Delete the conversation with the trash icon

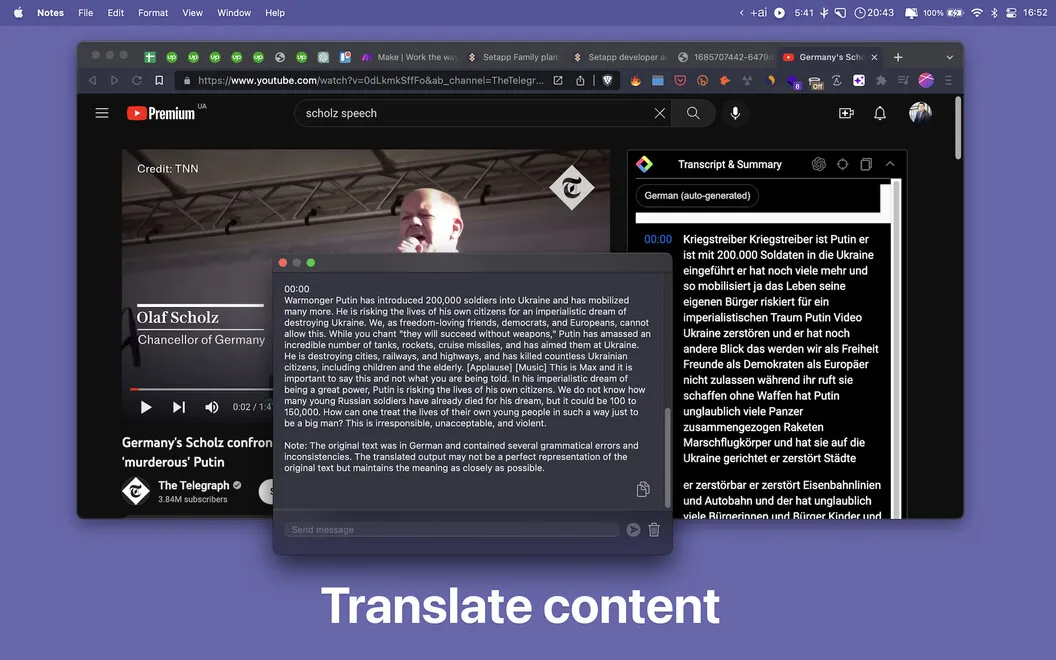tap(654, 530)
